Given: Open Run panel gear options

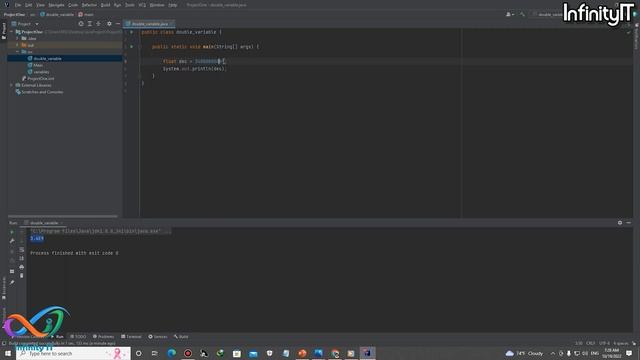Looking at the screenshot, I should [x=620, y=223].
